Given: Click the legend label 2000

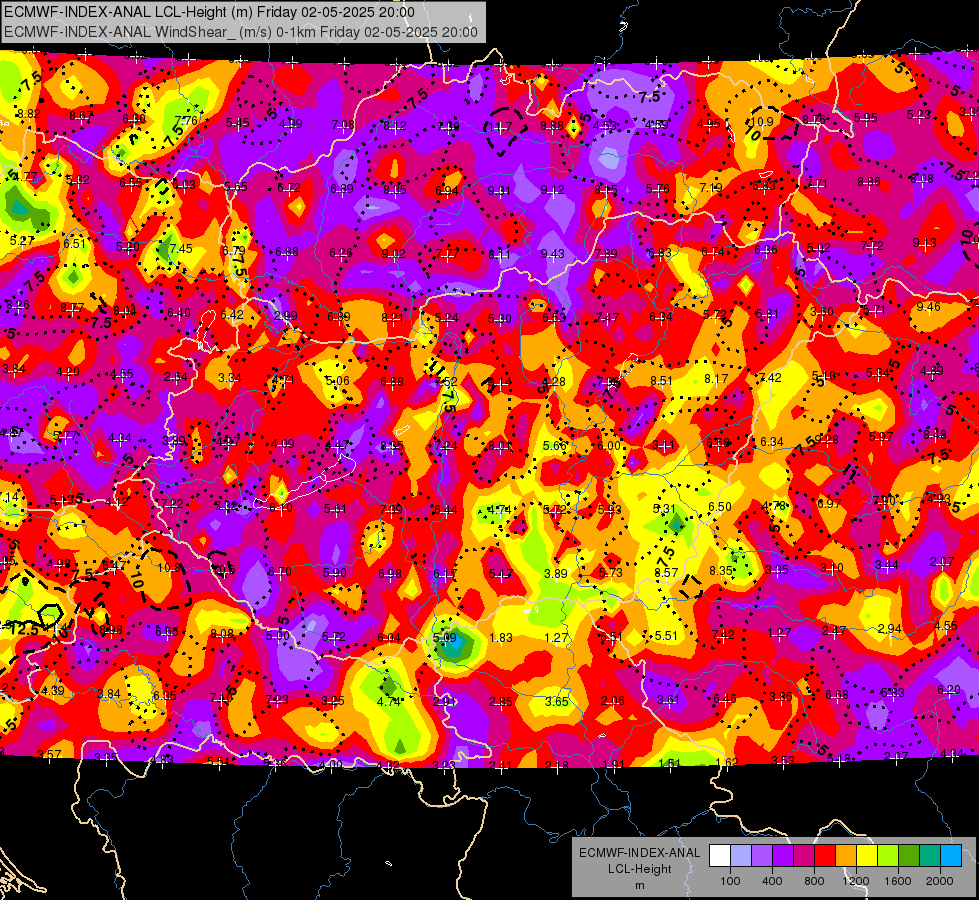Looking at the screenshot, I should tap(940, 881).
